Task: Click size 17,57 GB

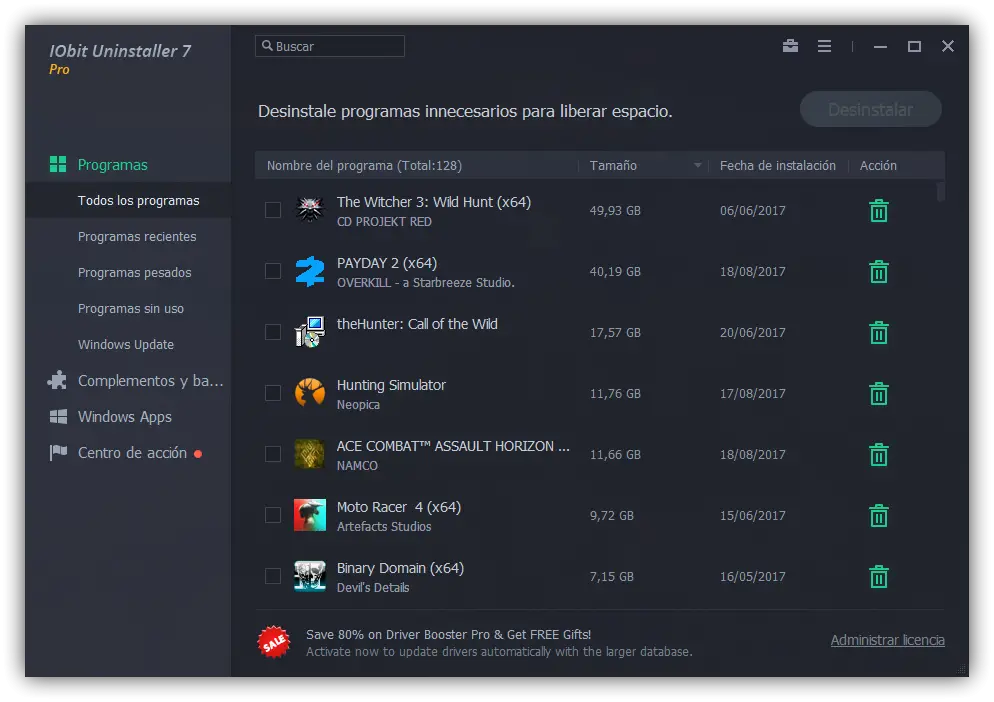Action: (x=615, y=332)
